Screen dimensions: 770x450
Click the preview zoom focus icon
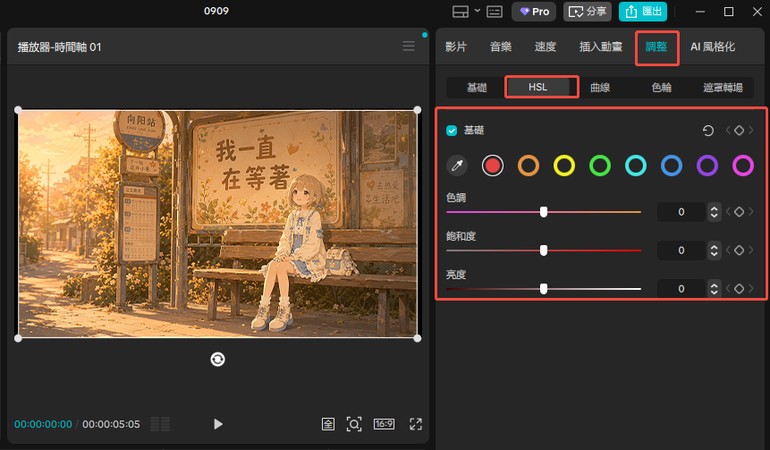point(354,424)
